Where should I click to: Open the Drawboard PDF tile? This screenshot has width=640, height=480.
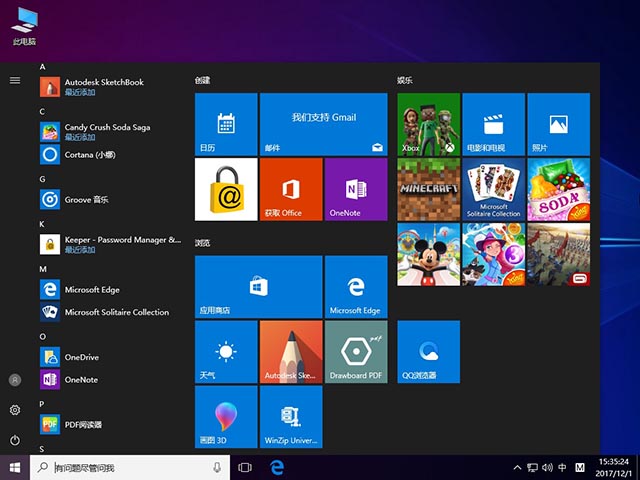point(356,352)
